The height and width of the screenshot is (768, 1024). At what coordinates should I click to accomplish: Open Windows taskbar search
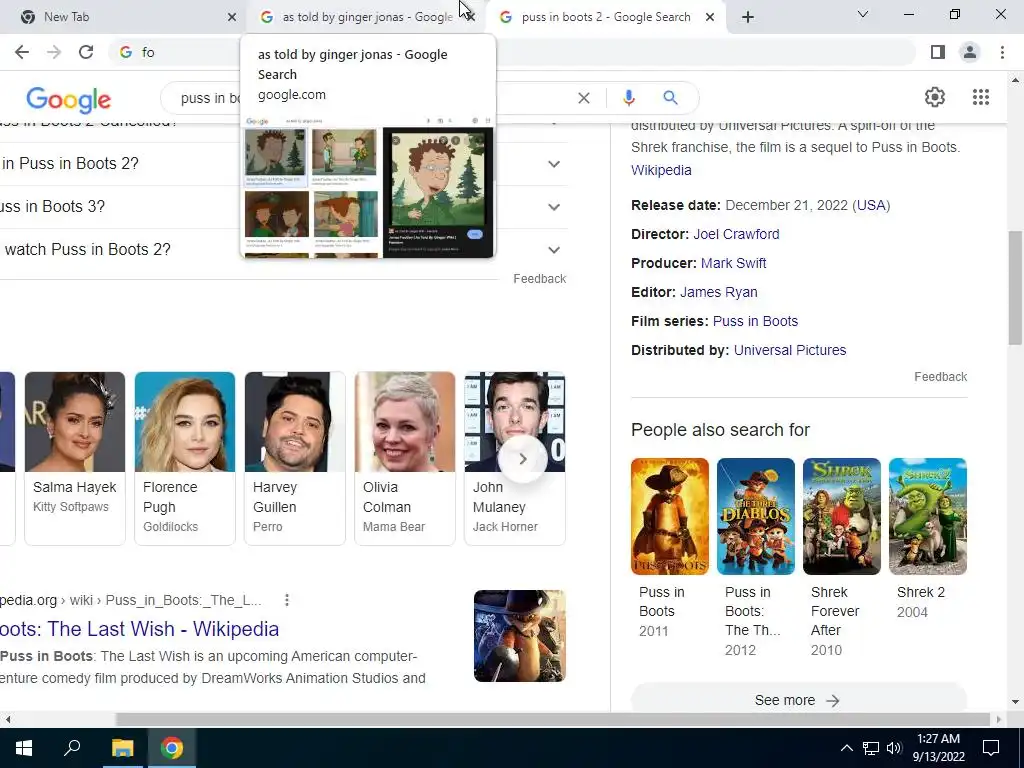(x=72, y=748)
